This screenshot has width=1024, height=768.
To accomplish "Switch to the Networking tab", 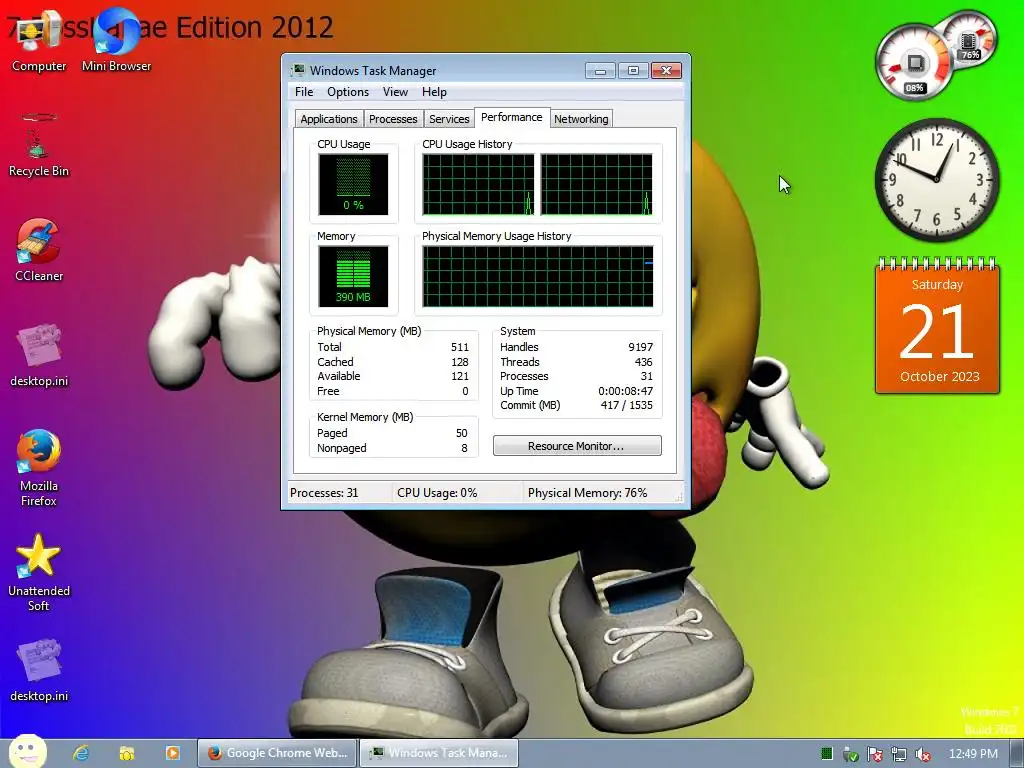I will tap(581, 119).
